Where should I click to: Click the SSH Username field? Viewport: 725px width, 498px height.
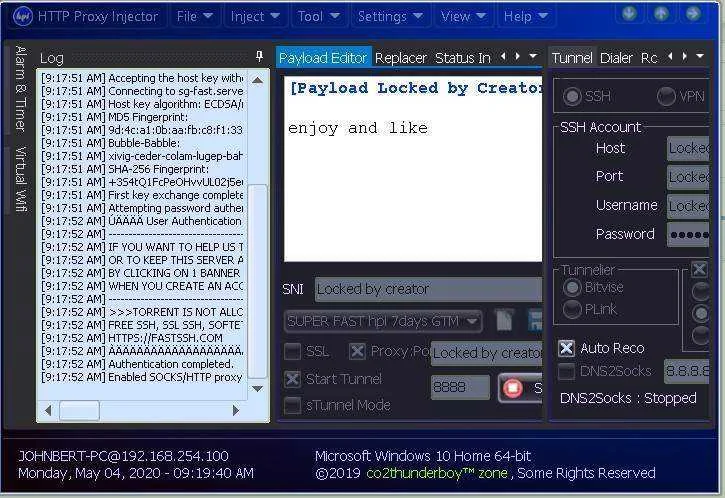pyautogui.click(x=688, y=206)
